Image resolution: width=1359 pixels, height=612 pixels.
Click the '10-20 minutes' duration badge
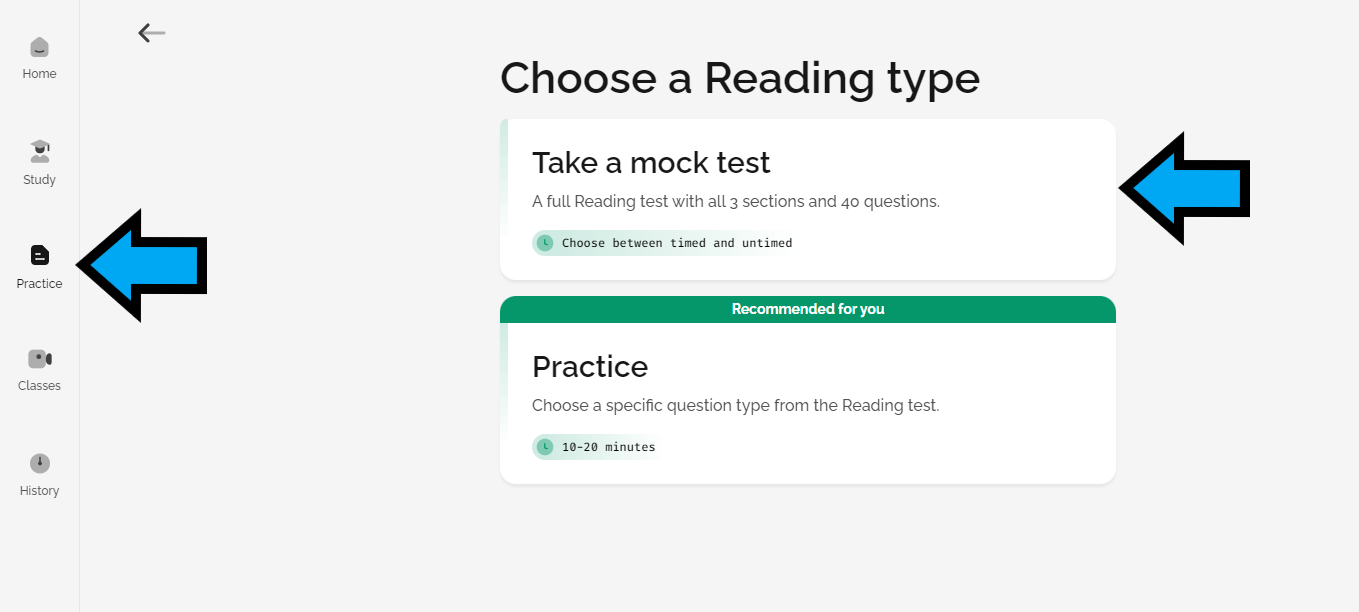608,447
